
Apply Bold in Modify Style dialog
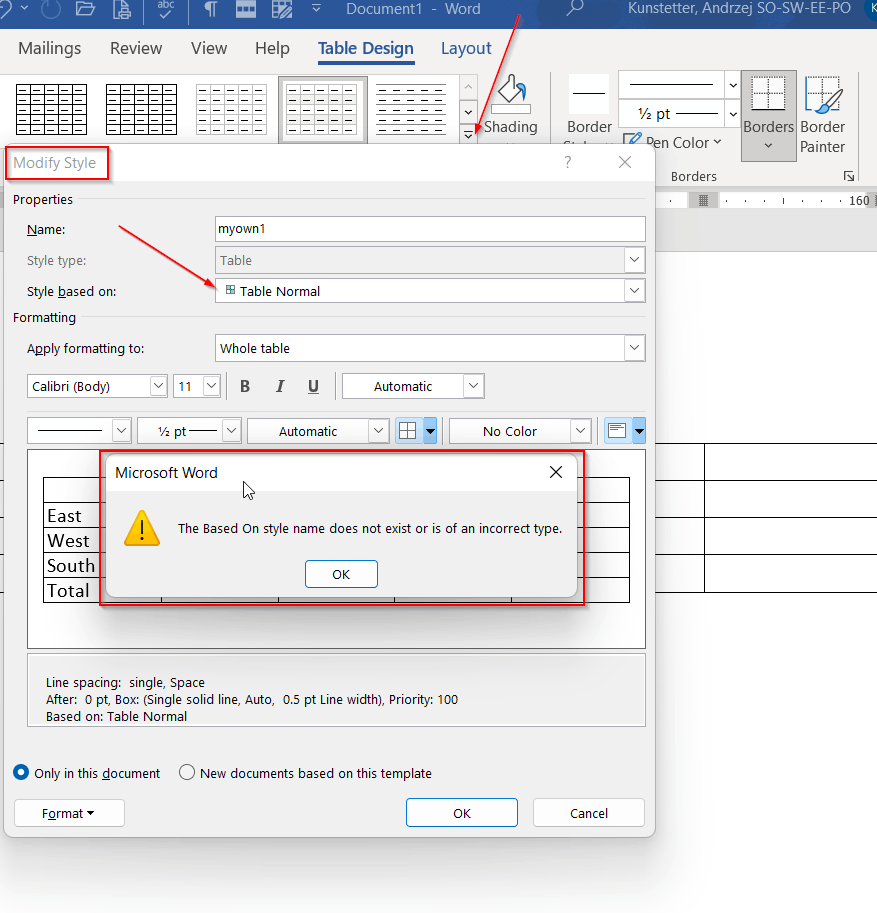pos(245,386)
